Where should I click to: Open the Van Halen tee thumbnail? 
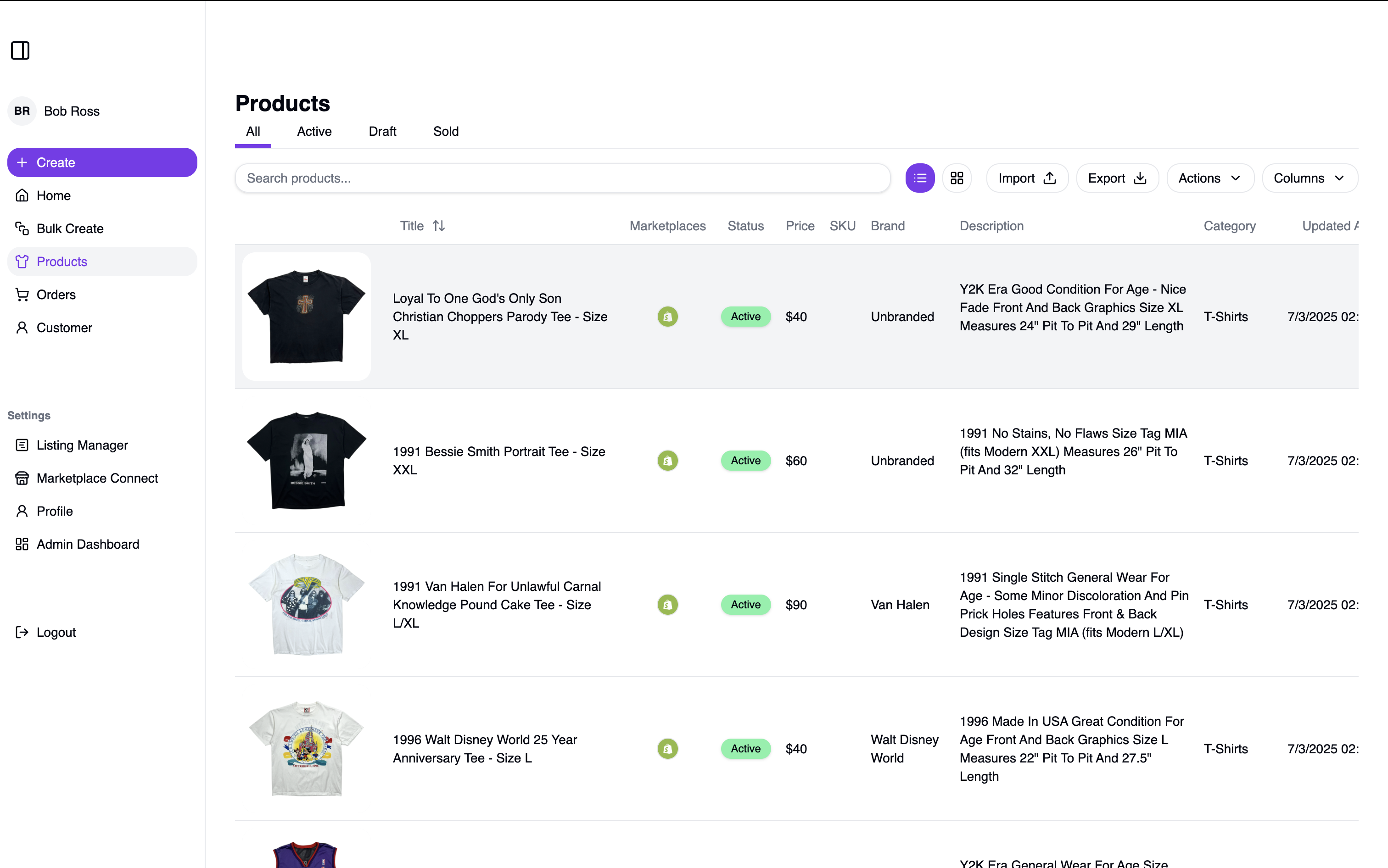[306, 605]
